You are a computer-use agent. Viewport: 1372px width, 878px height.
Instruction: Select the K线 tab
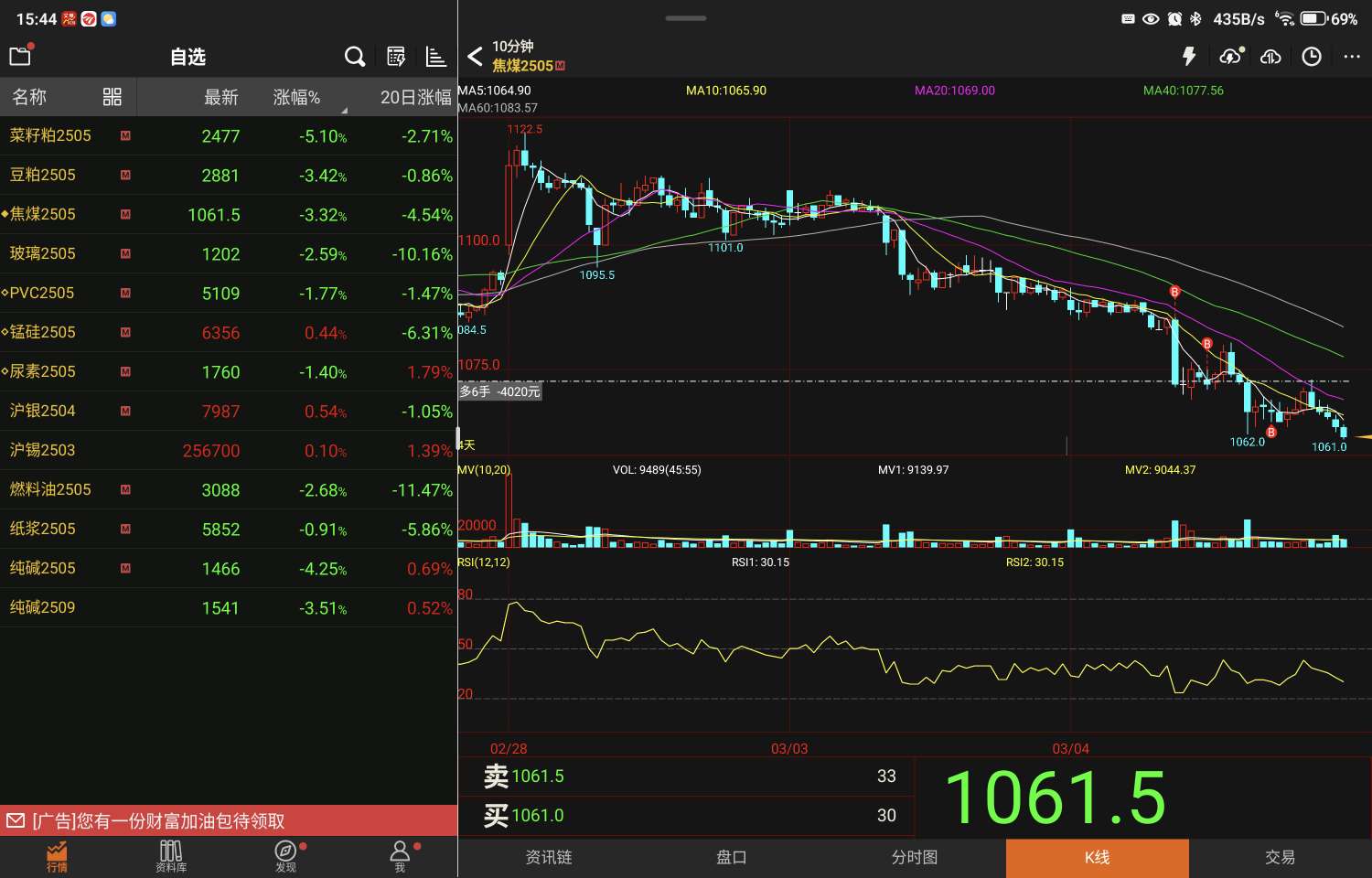[1098, 857]
